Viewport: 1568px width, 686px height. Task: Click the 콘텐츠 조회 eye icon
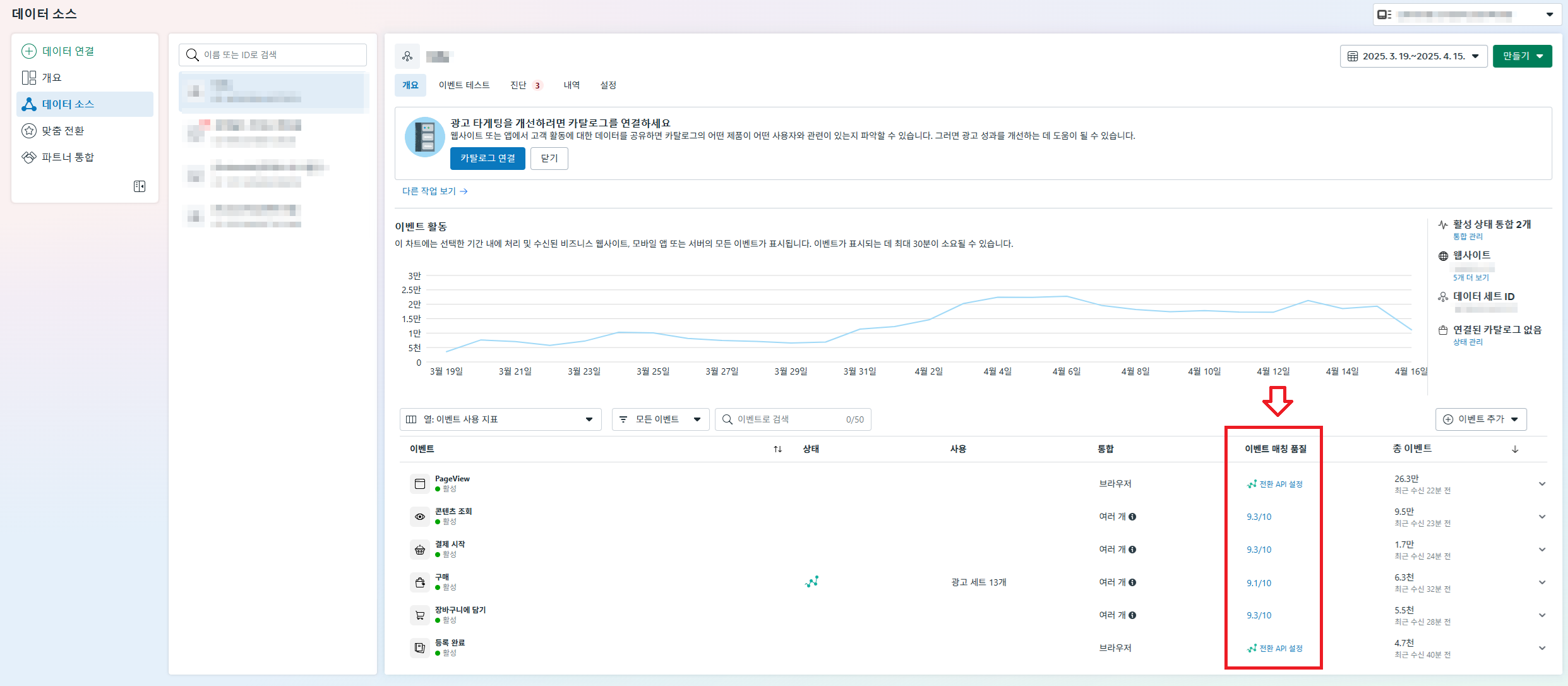pyautogui.click(x=420, y=517)
